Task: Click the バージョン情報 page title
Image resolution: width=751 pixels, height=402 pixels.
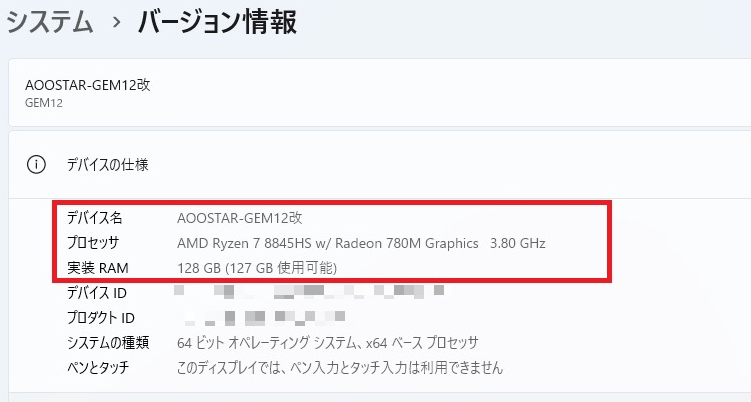Action: click(217, 21)
